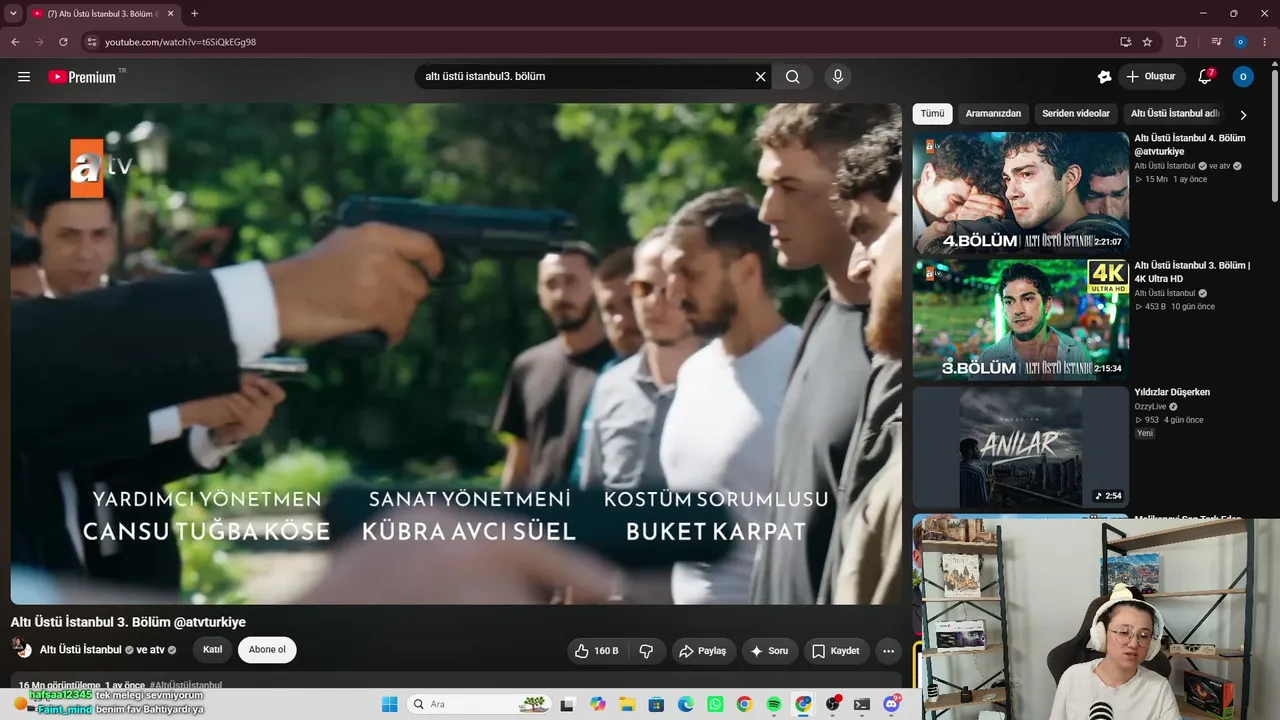Open a new browser tab
Image resolution: width=1280 pixels, height=720 pixels.
[x=194, y=14]
